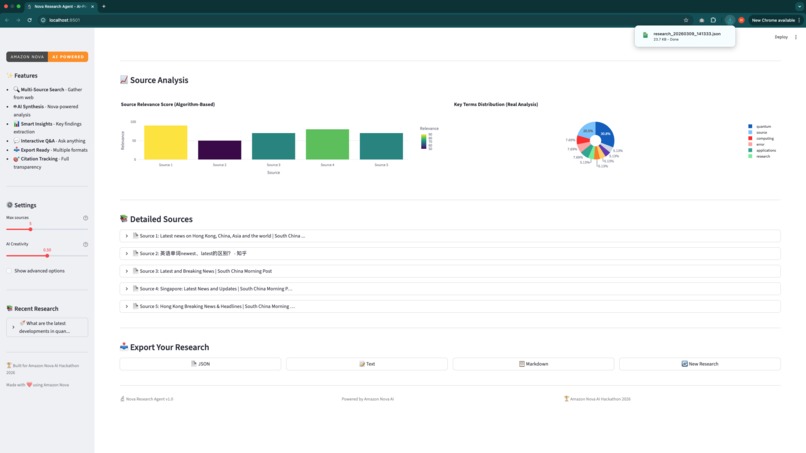Click the Key Terms pie chart
Screen dimensions: 806x453
tap(595, 140)
